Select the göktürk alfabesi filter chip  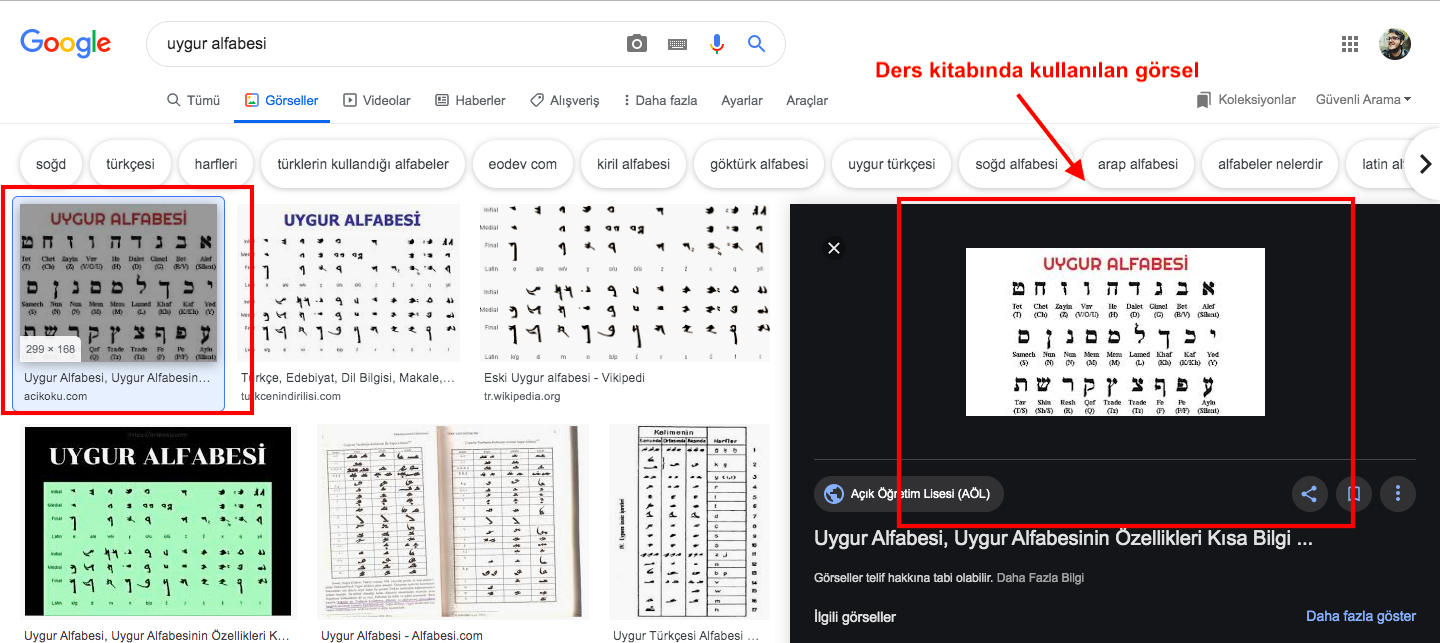[759, 164]
